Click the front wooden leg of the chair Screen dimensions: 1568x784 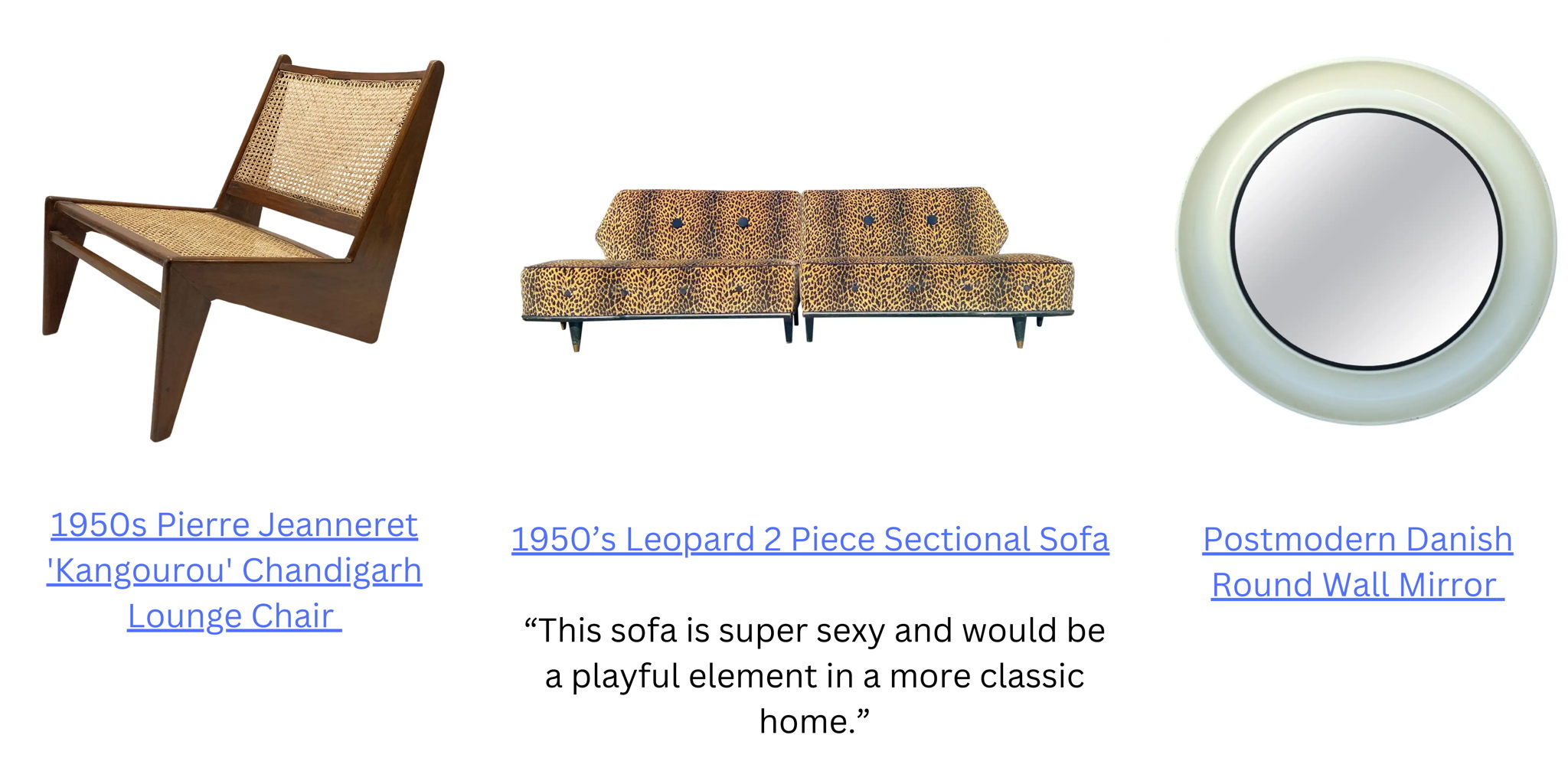pos(182,352)
